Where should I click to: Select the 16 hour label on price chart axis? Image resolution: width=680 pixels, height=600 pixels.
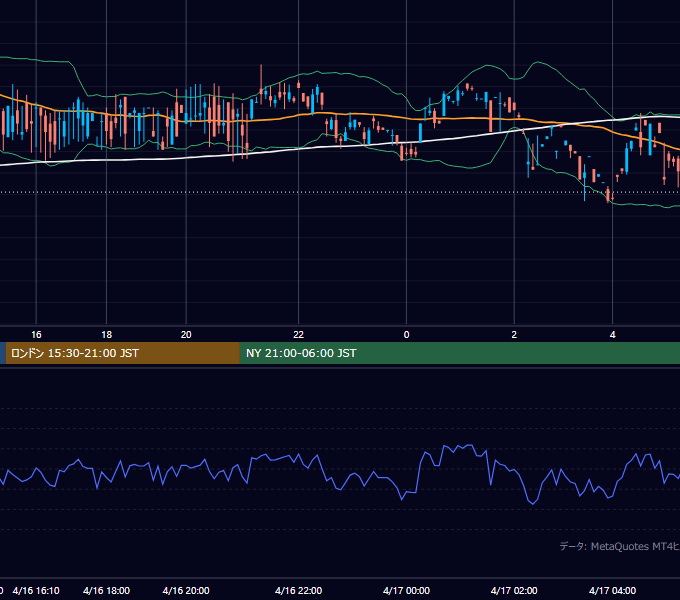tap(36, 335)
